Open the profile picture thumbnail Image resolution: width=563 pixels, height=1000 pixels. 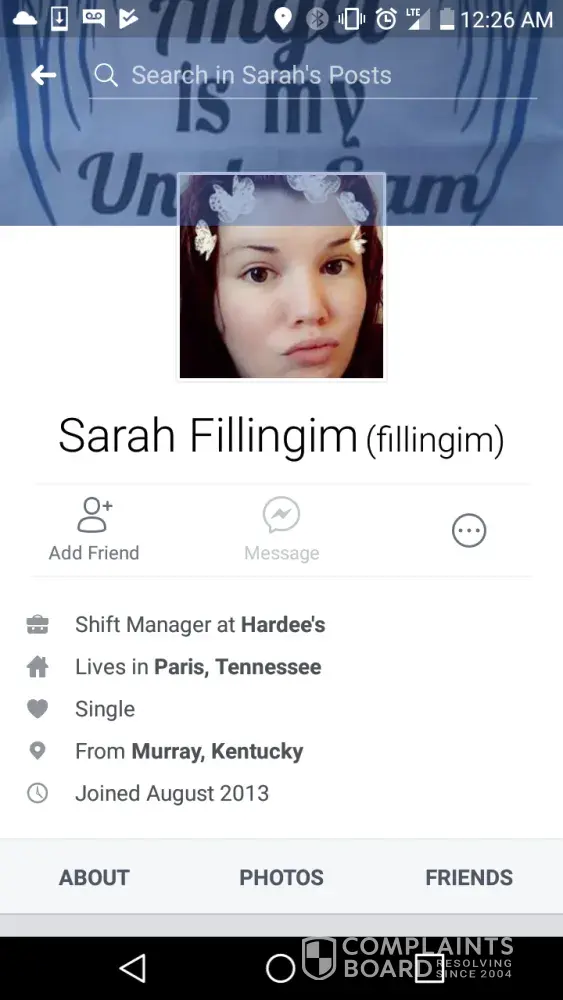pos(281,276)
